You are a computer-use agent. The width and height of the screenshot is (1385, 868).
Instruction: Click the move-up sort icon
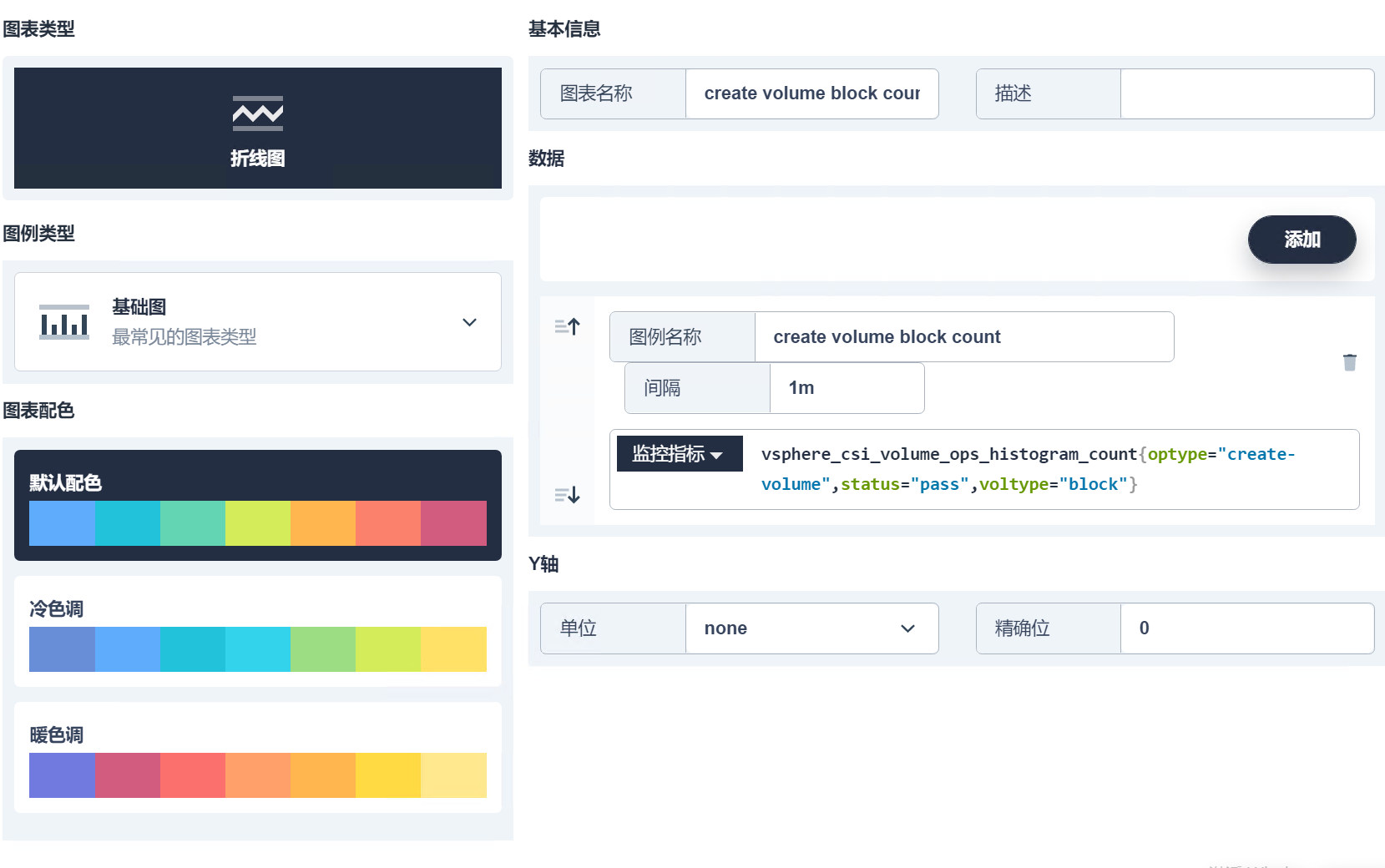point(568,326)
